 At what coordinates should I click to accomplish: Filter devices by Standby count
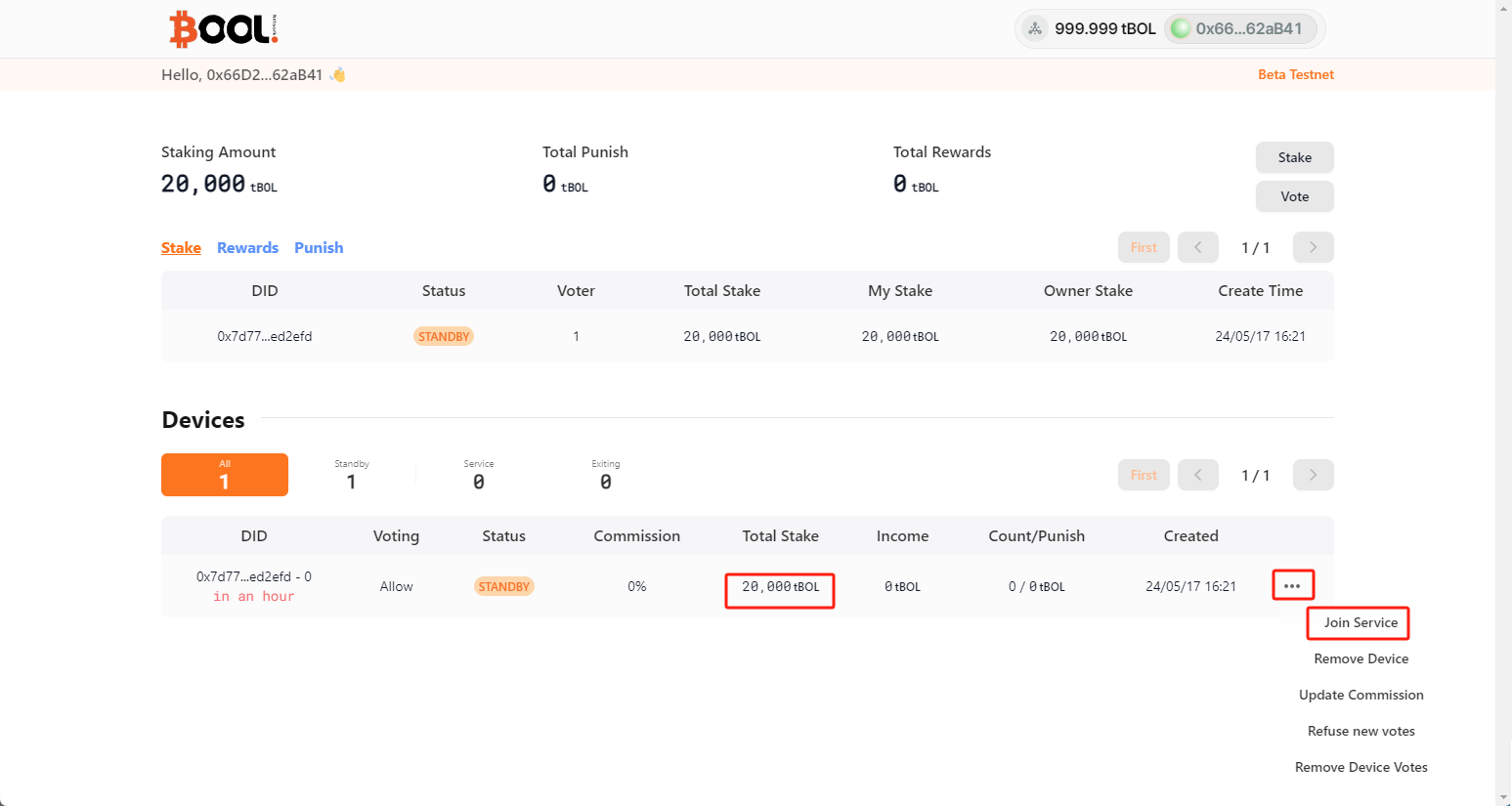pyautogui.click(x=352, y=476)
